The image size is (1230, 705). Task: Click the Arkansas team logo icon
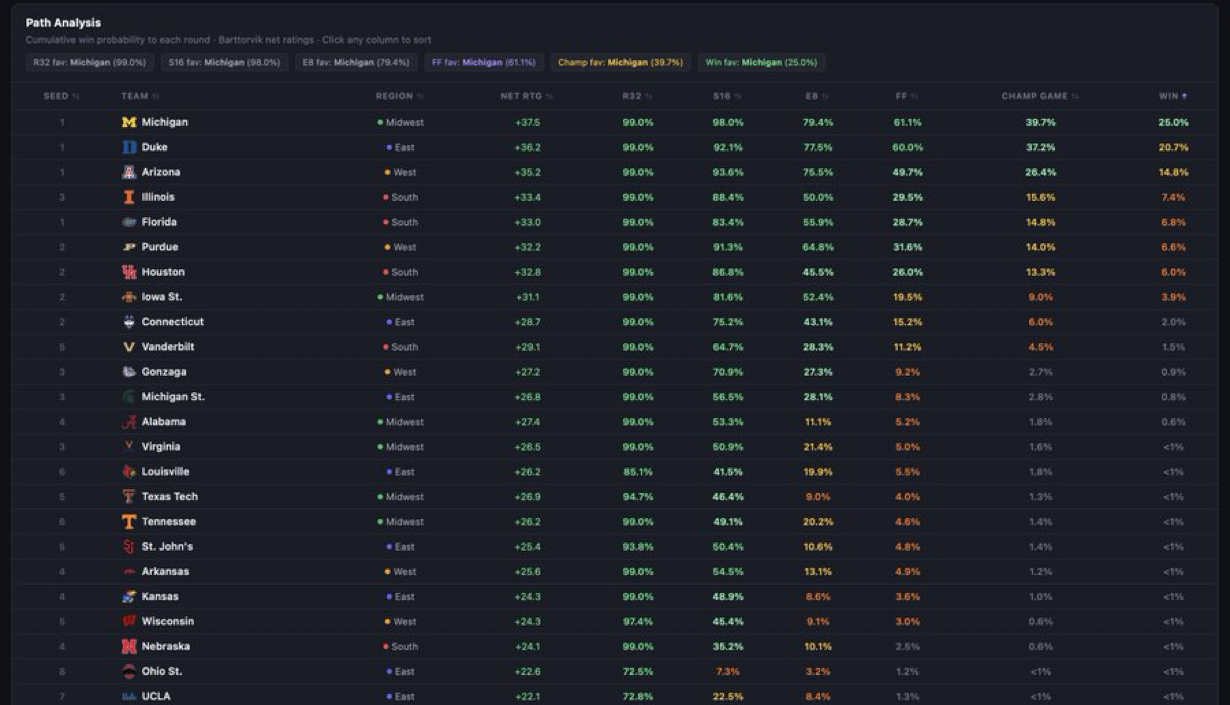click(128, 572)
